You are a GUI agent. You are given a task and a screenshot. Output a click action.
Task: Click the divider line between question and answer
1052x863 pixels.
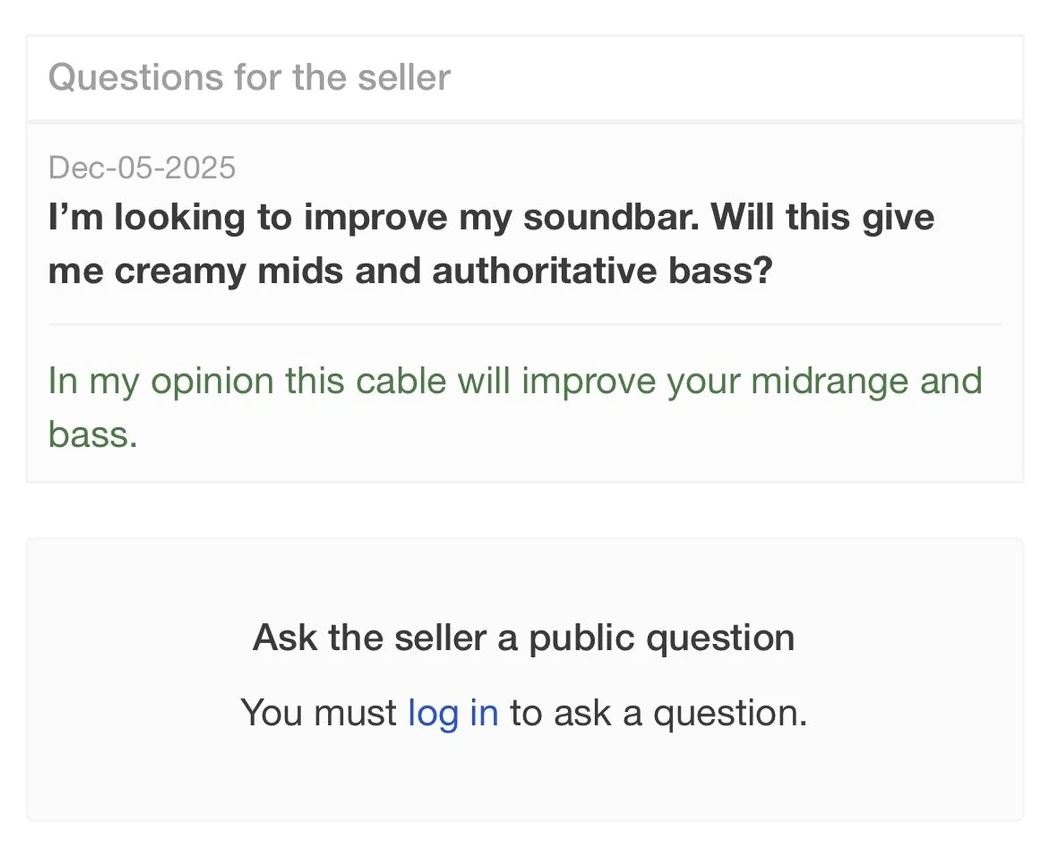pos(524,324)
